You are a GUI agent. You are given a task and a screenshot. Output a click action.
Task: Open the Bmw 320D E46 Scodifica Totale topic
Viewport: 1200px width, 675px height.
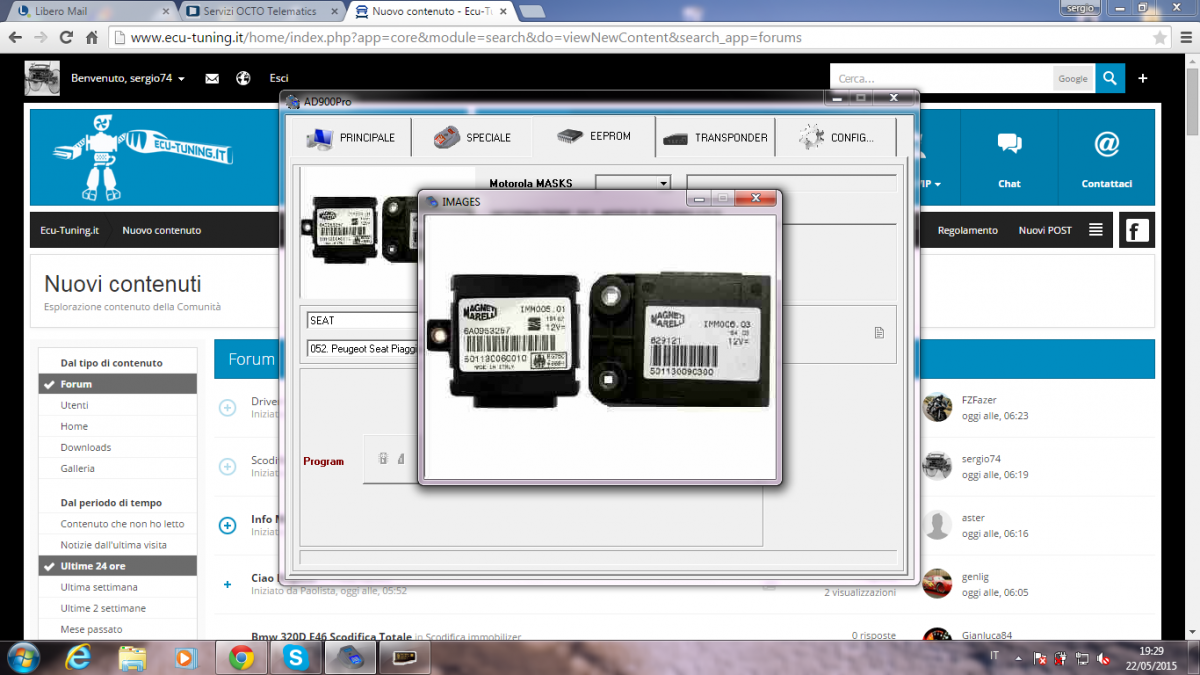point(330,636)
